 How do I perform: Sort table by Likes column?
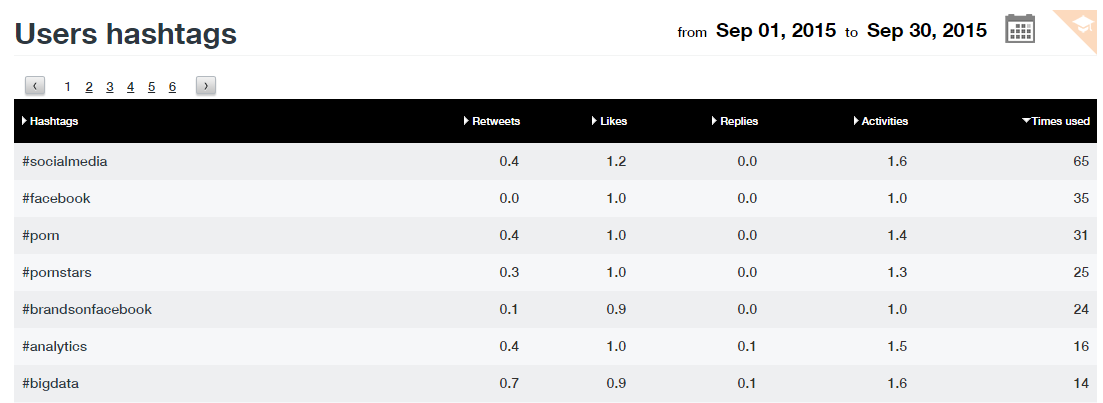point(613,121)
